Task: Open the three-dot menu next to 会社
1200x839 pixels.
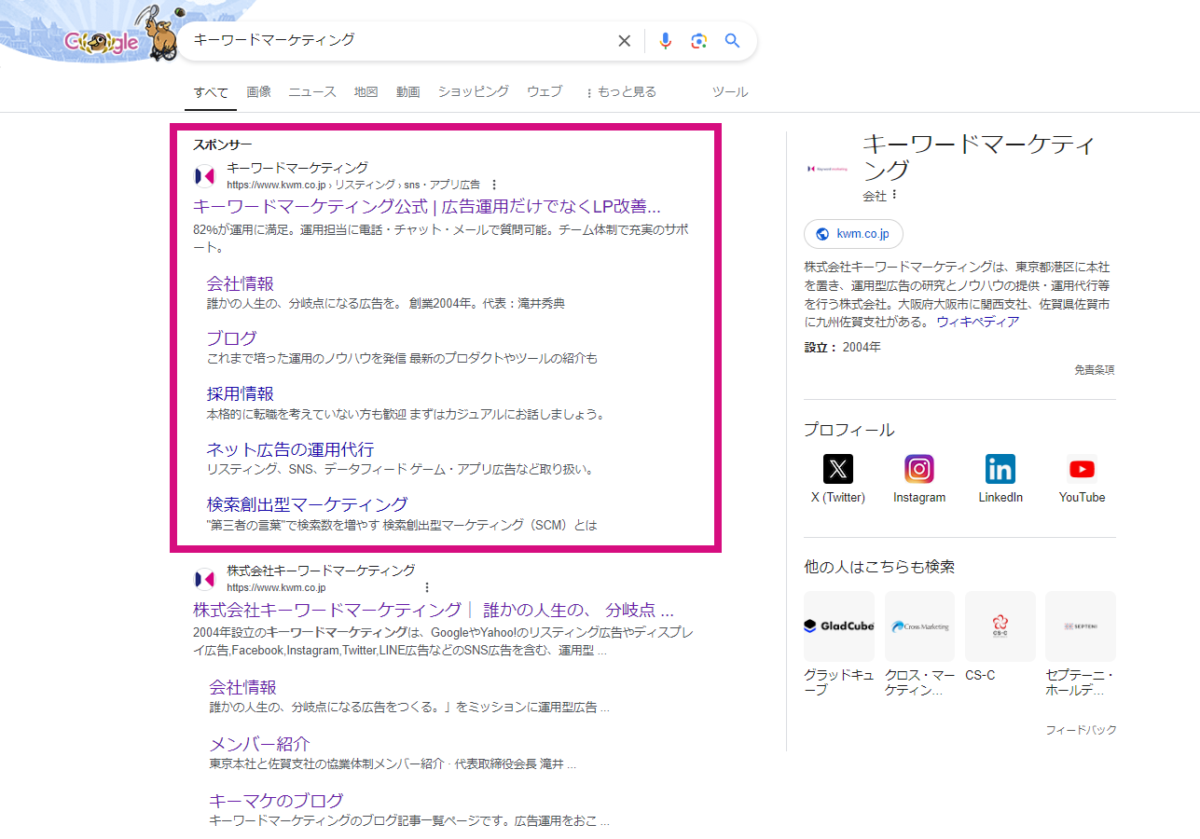Action: tap(895, 195)
